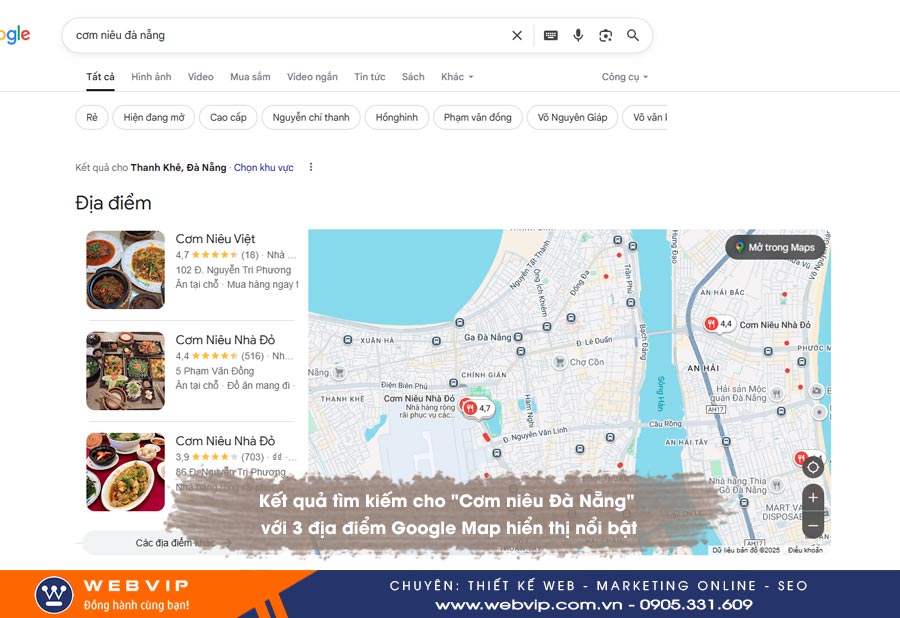This screenshot has height=618, width=900.
Task: Click the Ga Đà Nẵng station marker
Action: 518,337
